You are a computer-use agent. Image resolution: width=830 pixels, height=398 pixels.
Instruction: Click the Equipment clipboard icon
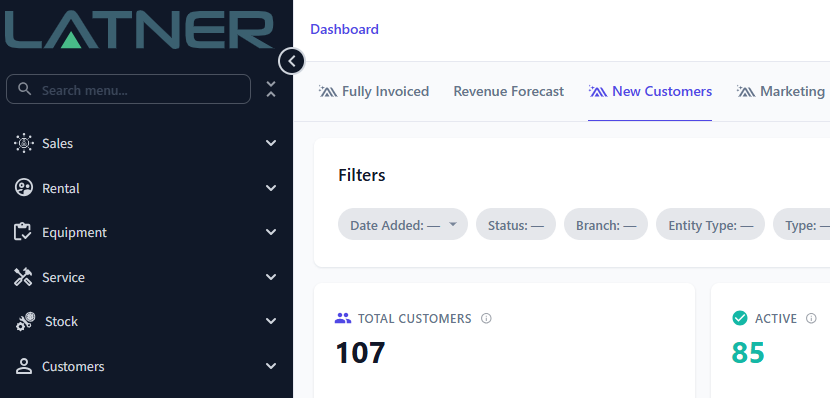pyautogui.click(x=23, y=232)
